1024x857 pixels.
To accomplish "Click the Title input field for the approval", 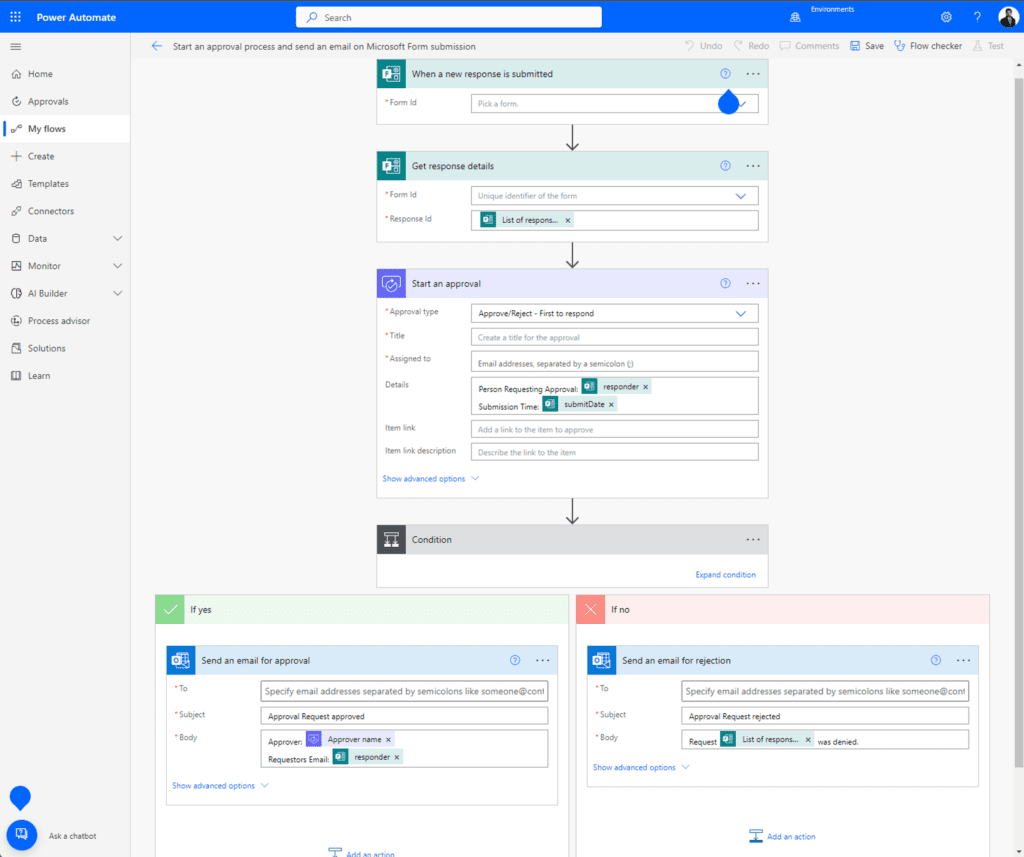I will click(x=614, y=337).
